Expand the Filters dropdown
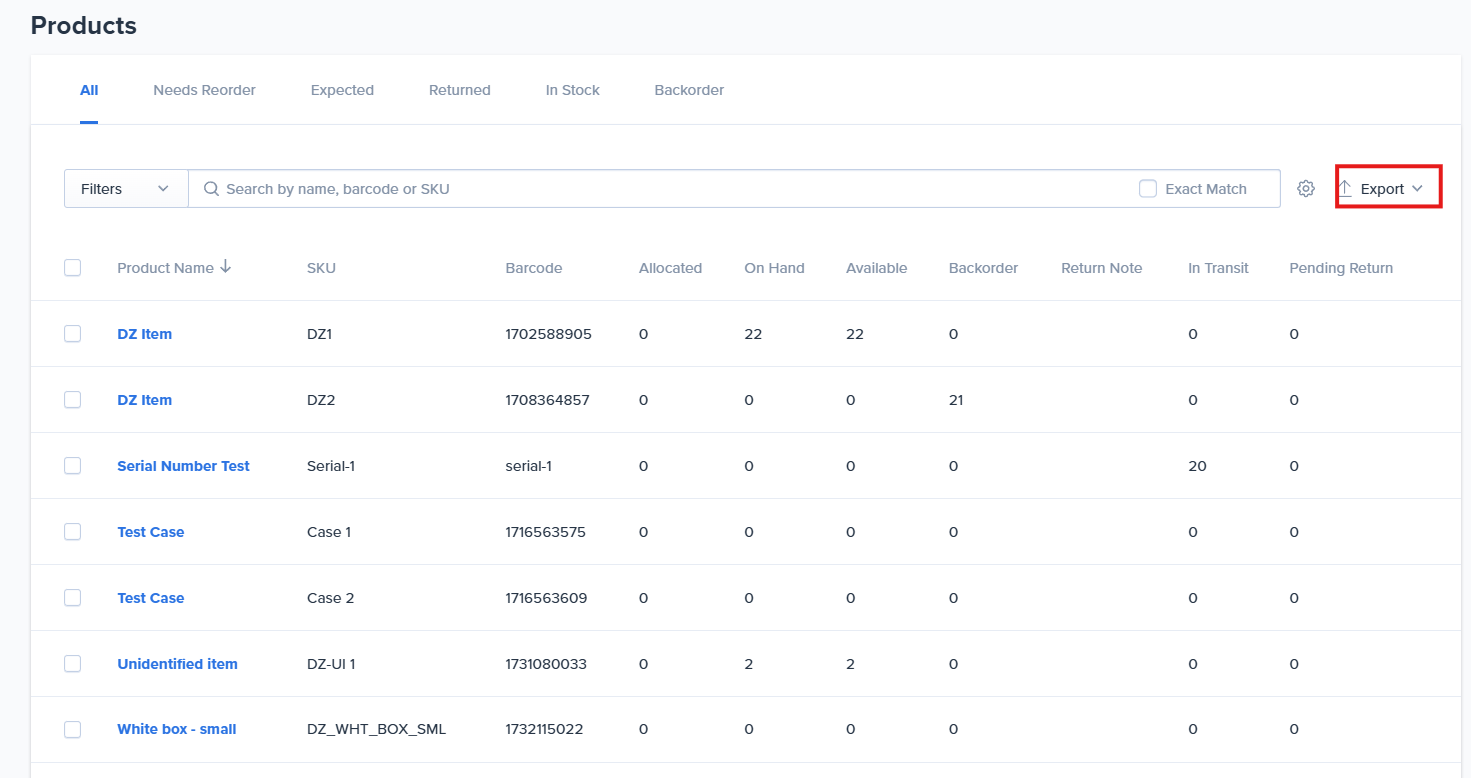The image size is (1471, 778). [x=126, y=188]
